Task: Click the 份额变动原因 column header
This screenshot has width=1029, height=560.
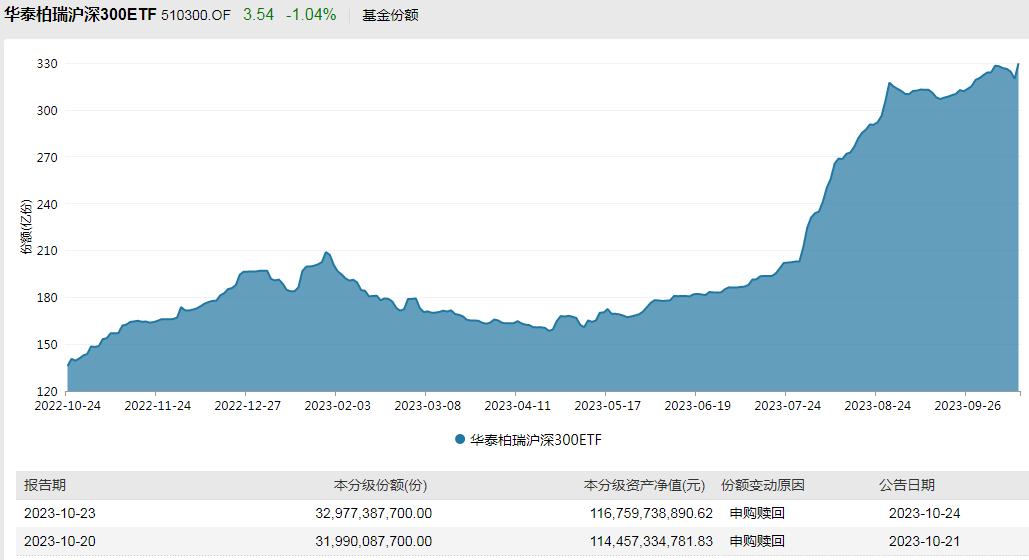Action: (763, 485)
